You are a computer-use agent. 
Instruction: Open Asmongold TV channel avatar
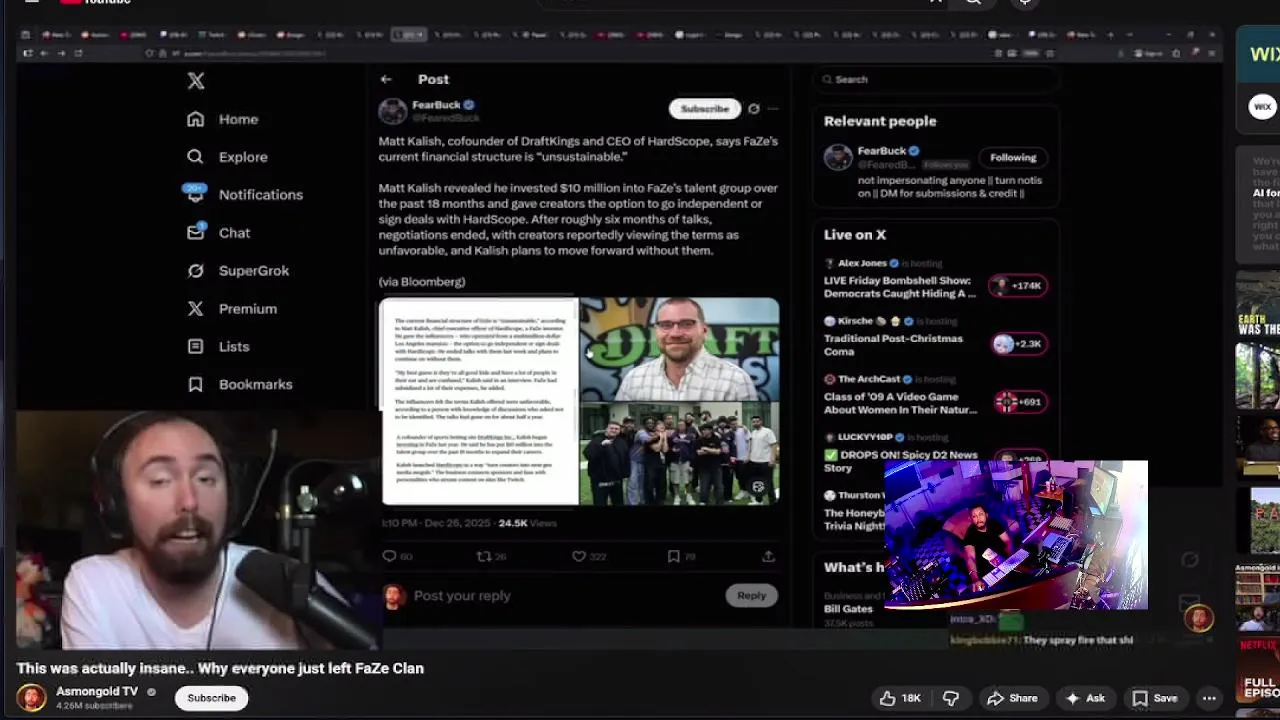coord(31,697)
